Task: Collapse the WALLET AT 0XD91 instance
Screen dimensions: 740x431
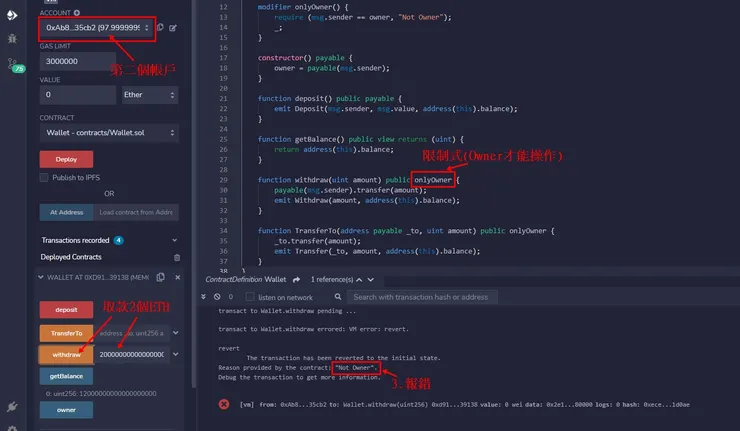Action: (x=41, y=277)
